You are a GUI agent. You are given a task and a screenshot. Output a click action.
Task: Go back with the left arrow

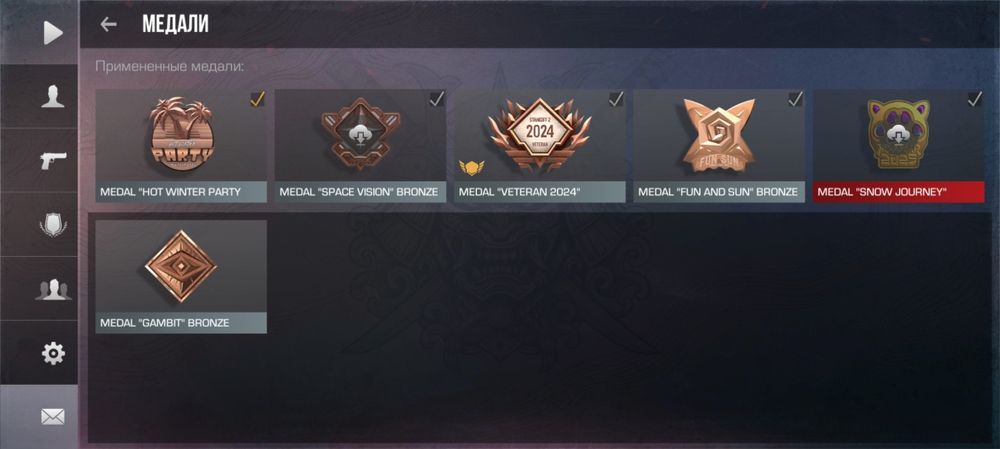coord(108,24)
